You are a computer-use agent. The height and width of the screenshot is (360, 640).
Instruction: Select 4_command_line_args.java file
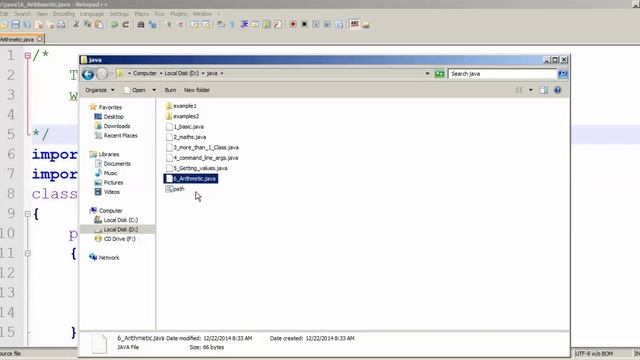point(202,158)
